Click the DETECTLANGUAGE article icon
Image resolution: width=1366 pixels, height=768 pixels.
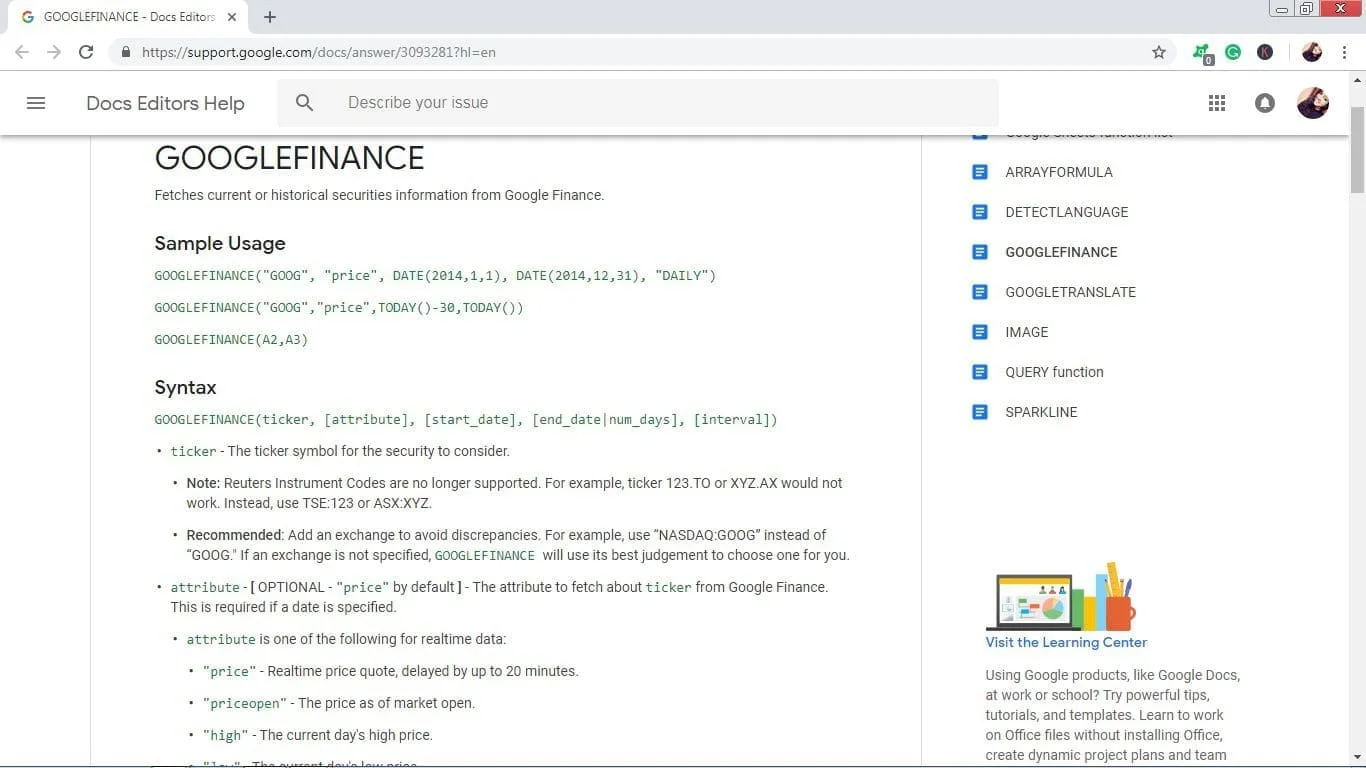(980, 212)
